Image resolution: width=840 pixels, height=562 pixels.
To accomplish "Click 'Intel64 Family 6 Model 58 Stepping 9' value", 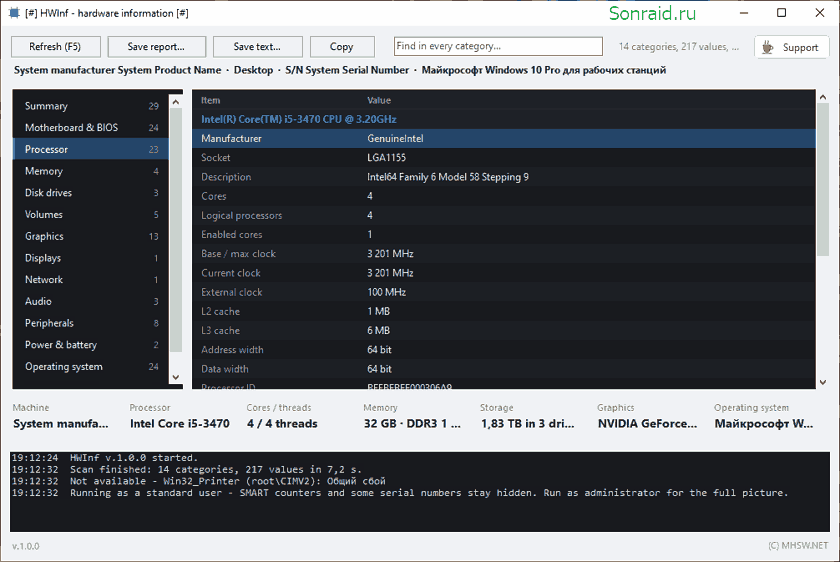I will [x=448, y=177].
